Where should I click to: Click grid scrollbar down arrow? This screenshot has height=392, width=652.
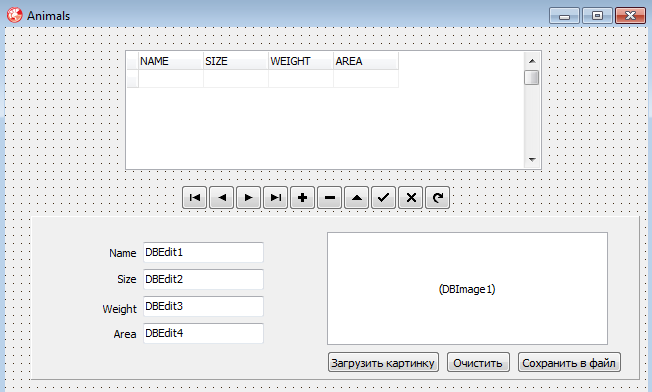click(532, 160)
